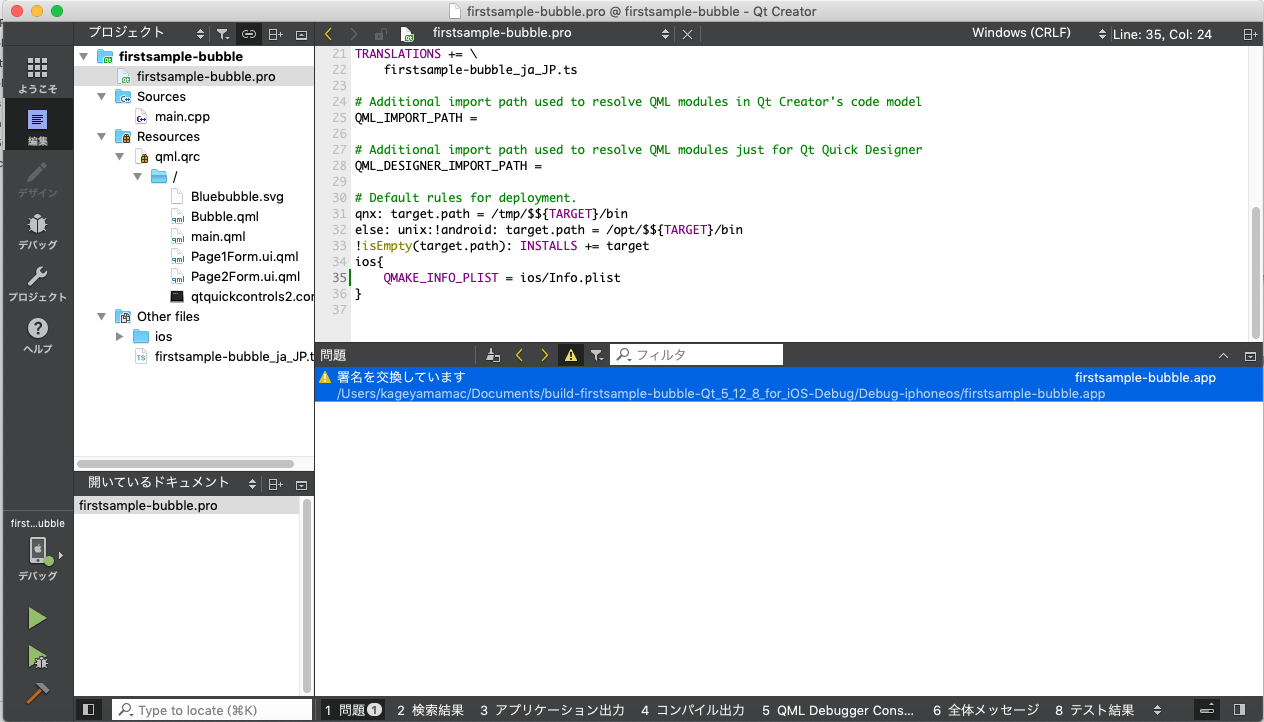The width and height of the screenshot is (1264, 722).
Task: Go back in editor navigation history
Action: tap(329, 34)
